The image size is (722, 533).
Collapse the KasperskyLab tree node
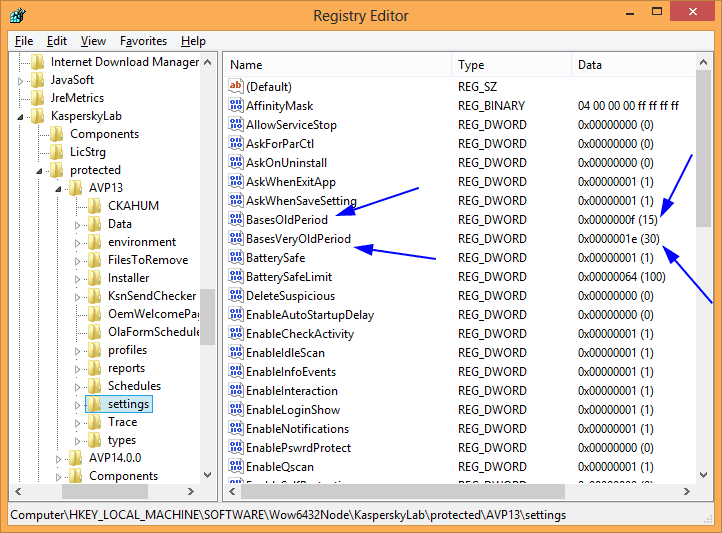click(20, 117)
